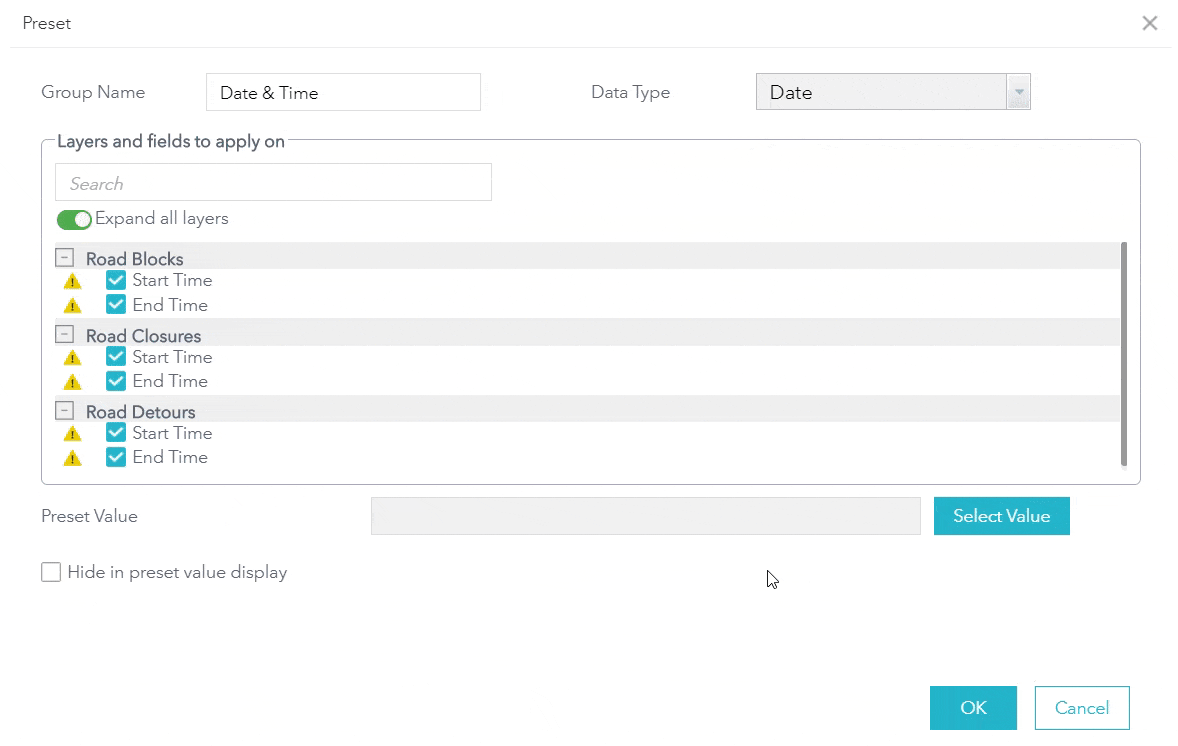
Task: Click OK to save the preset
Action: [x=972, y=708]
